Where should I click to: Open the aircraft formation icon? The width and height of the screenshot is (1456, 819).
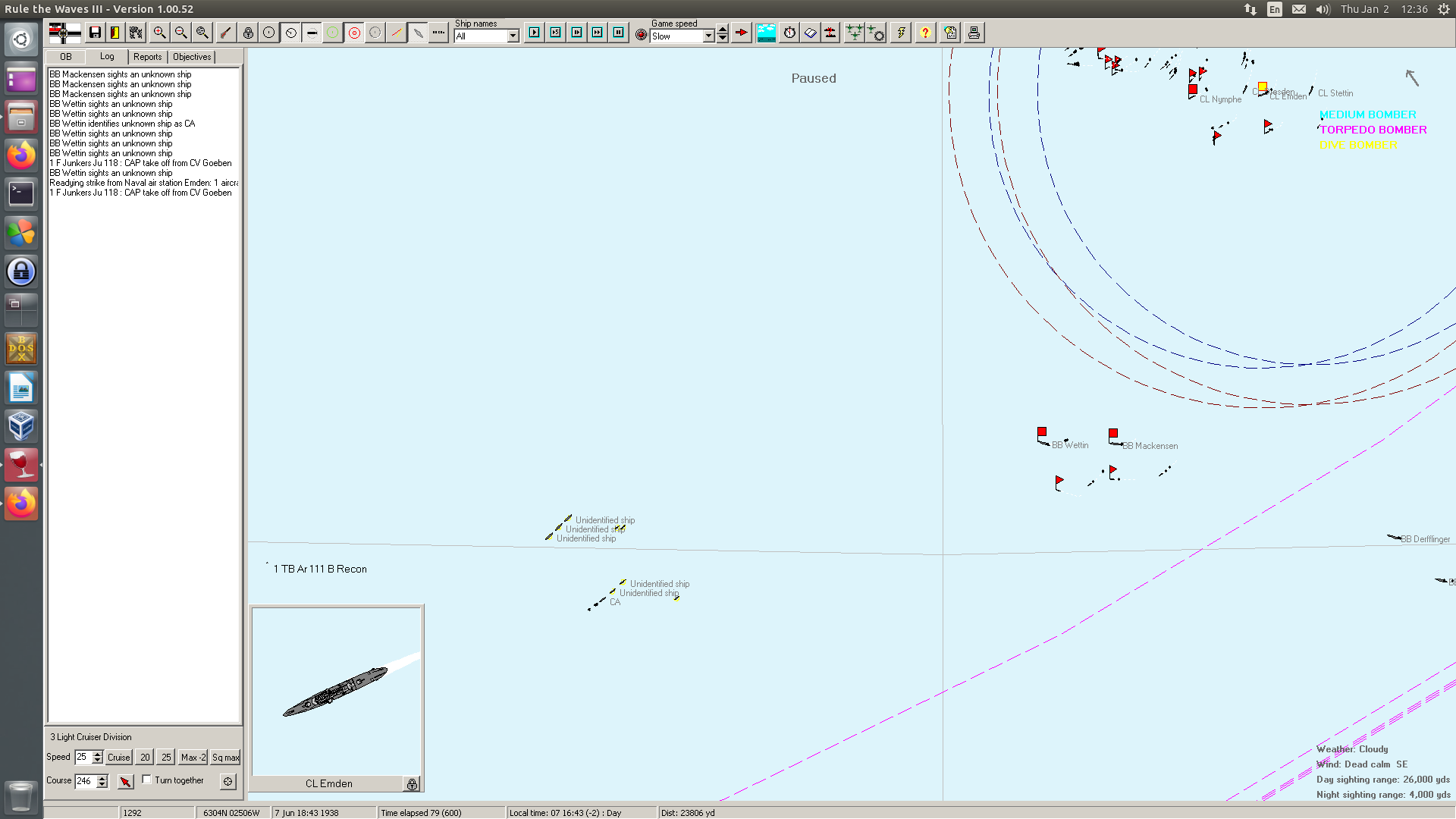(x=855, y=33)
